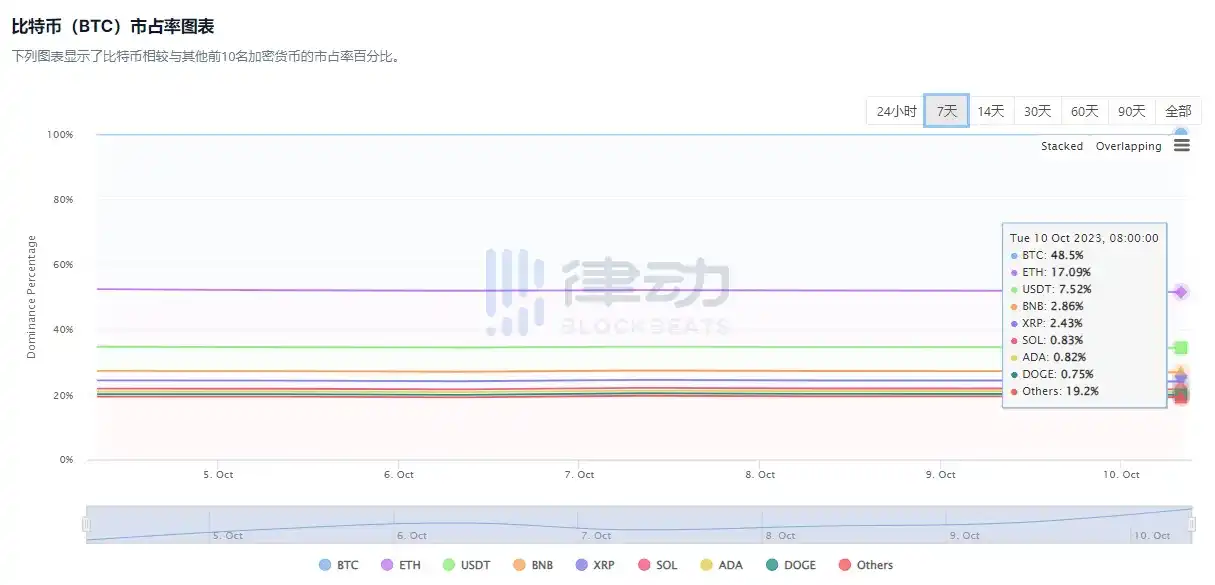The width and height of the screenshot is (1215, 585).
Task: Switch chart to Overlapping mode
Action: coord(1128,146)
